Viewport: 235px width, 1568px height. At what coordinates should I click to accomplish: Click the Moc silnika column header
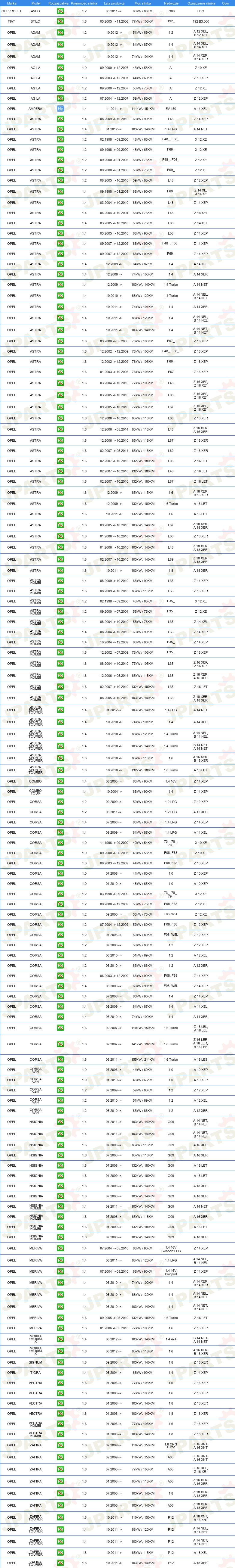click(143, 3)
